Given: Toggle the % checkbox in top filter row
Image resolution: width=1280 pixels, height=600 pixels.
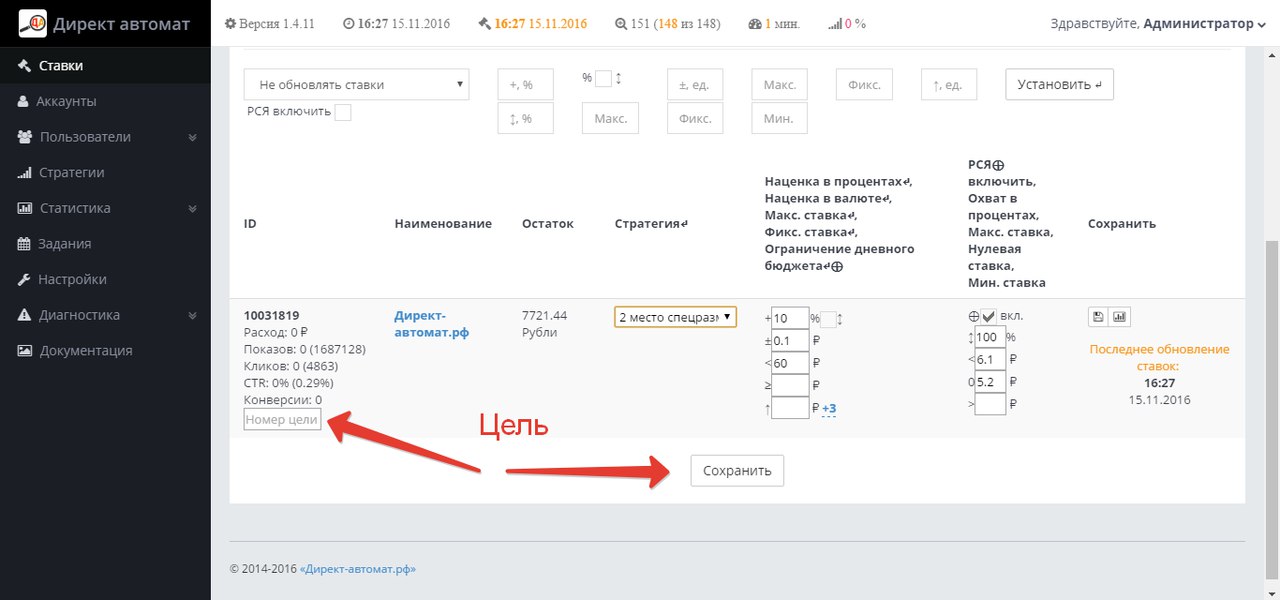Looking at the screenshot, I should (x=603, y=78).
